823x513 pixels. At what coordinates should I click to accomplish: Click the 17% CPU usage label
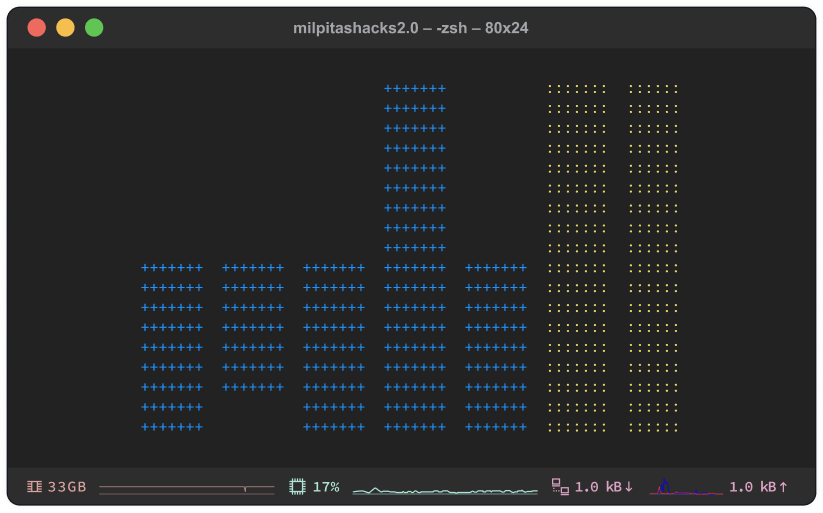tap(326, 487)
